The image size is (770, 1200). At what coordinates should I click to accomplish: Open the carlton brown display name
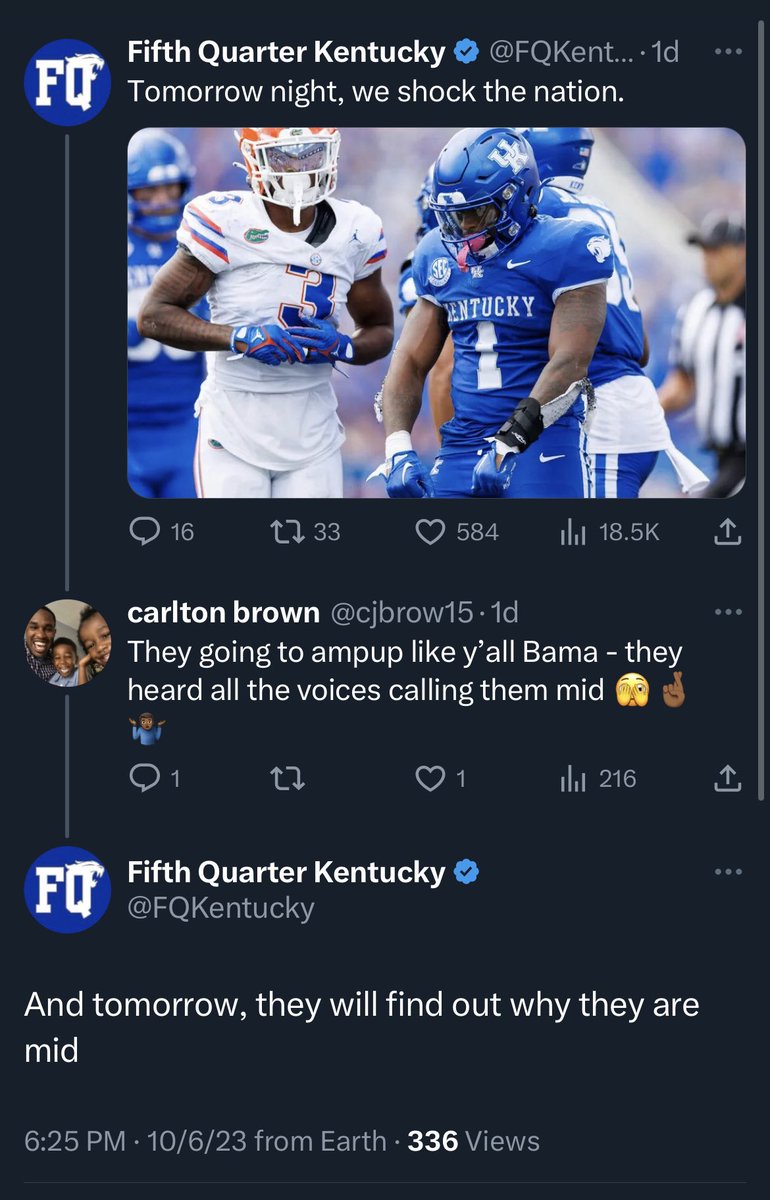224,612
